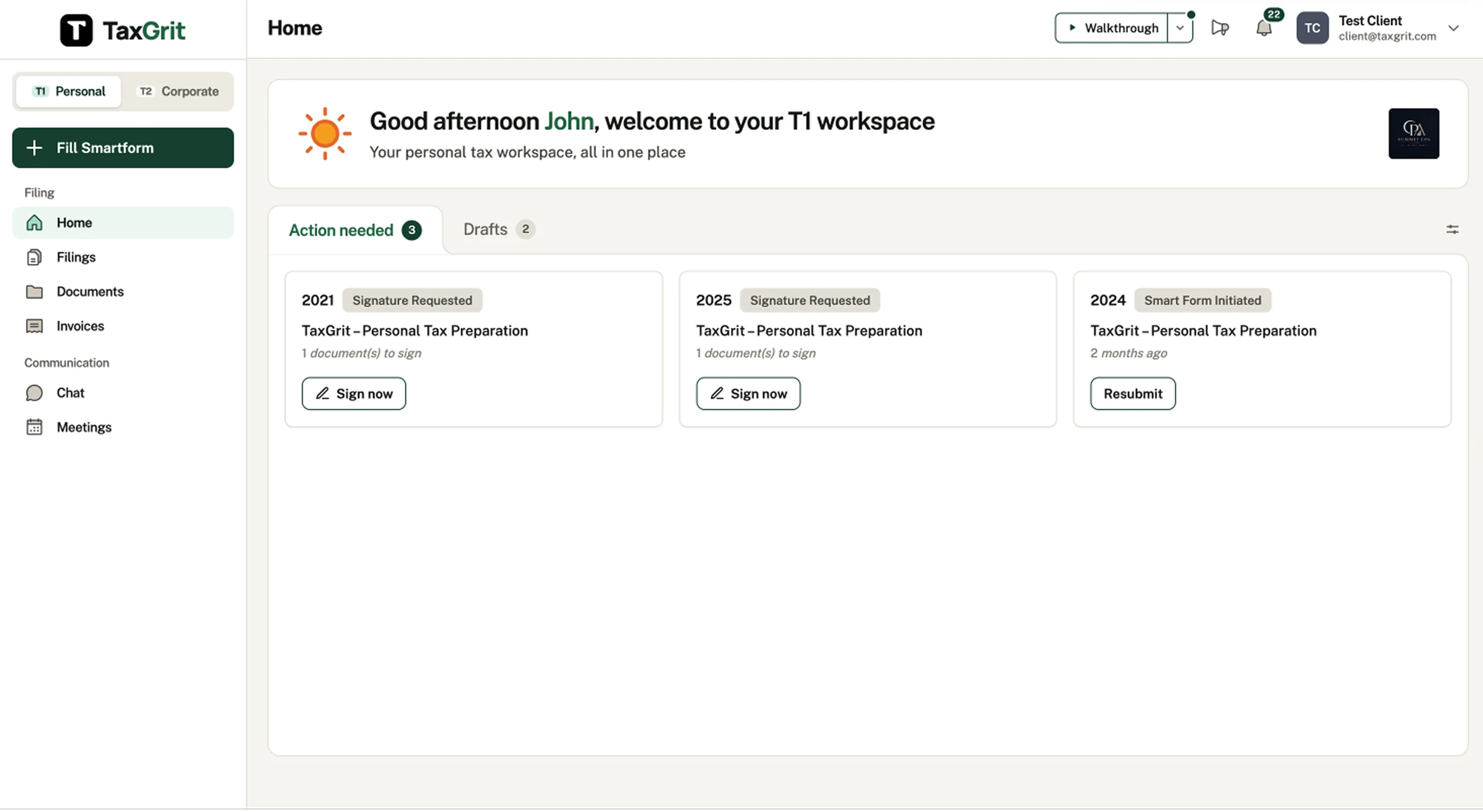The height and width of the screenshot is (812, 1483).
Task: Click Sign now on 2025 card
Action: click(x=748, y=394)
